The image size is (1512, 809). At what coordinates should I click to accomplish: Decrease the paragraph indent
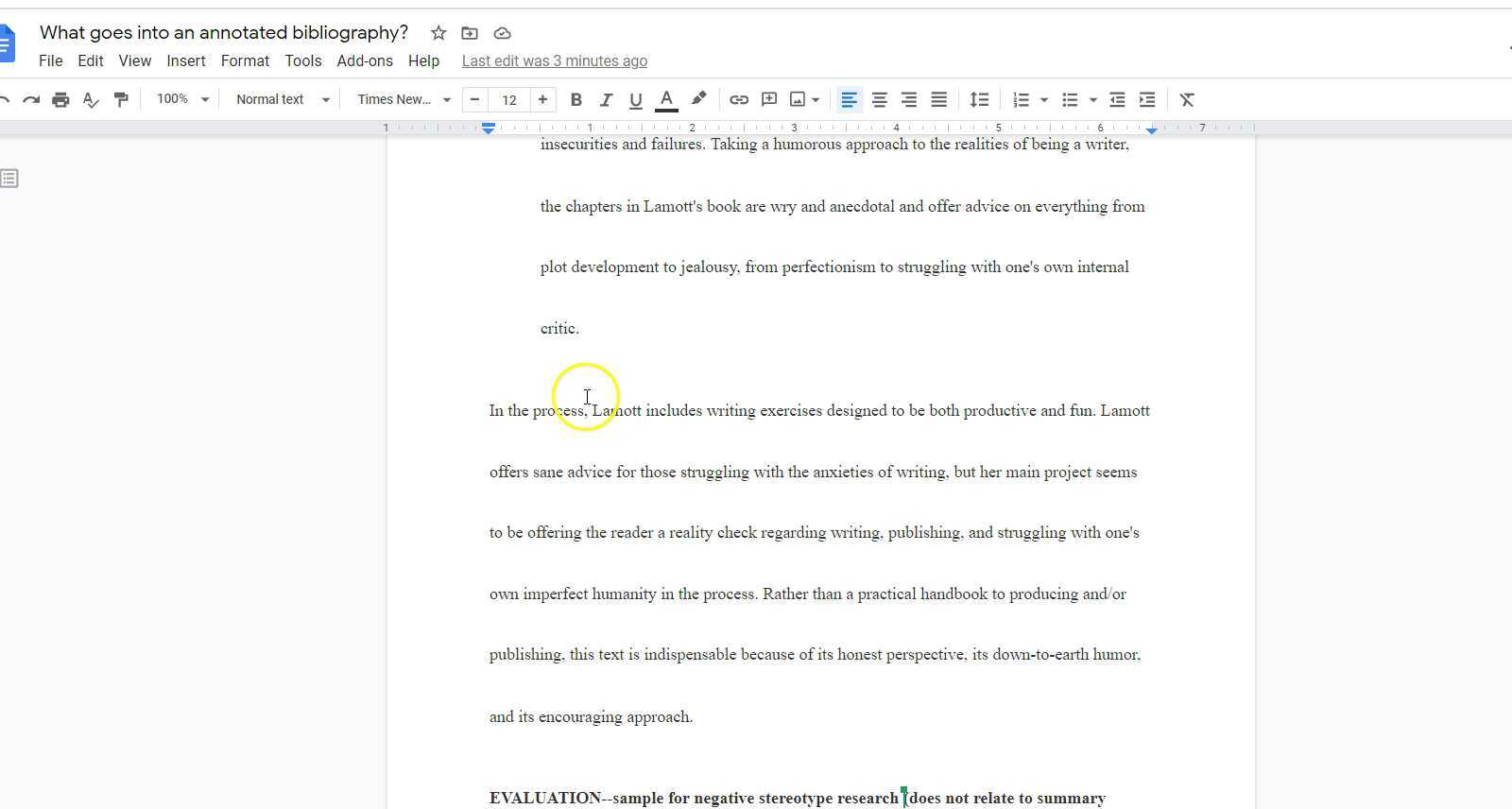point(1117,99)
